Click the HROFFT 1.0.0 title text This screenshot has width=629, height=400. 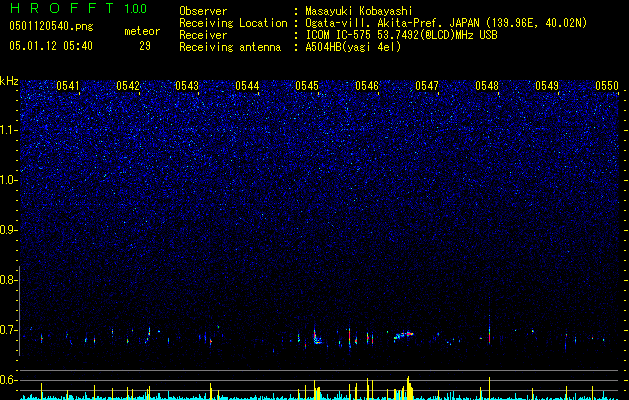coord(78,8)
